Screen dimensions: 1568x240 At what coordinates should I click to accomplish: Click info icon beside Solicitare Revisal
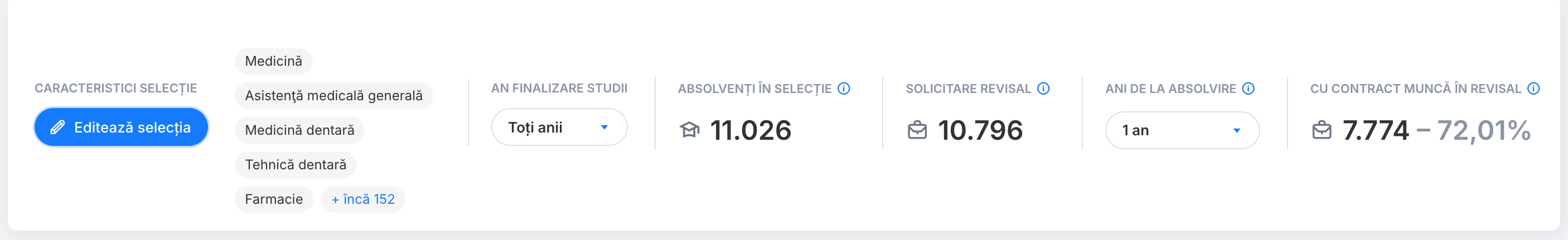tap(1043, 89)
